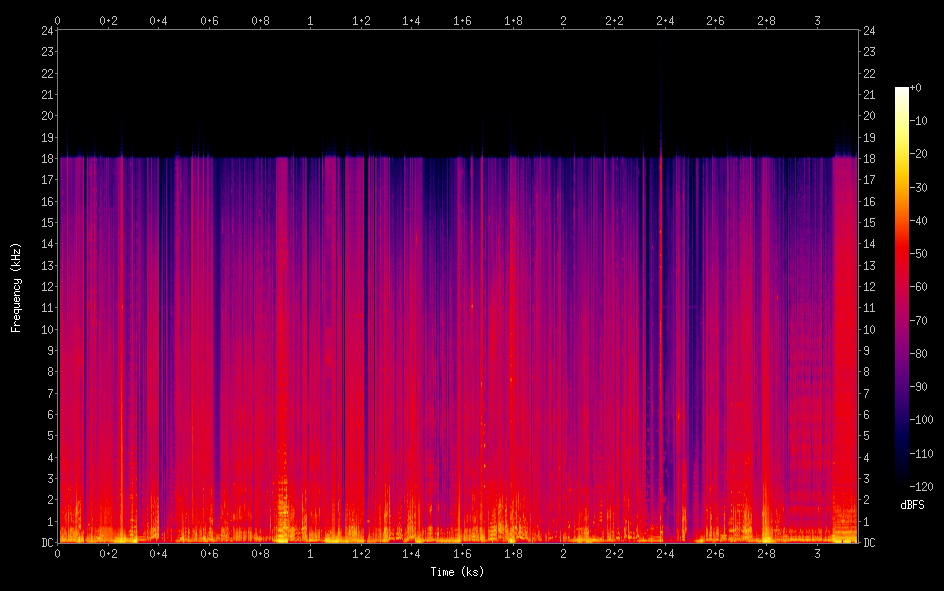Select the 0 tick on the bottom time axis
Viewport: 944px width, 591px height.
pos(57,553)
